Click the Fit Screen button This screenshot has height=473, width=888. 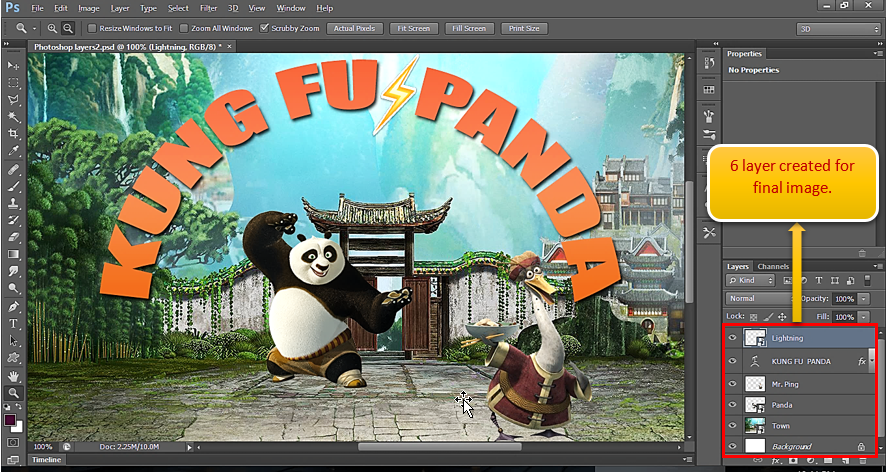(413, 28)
